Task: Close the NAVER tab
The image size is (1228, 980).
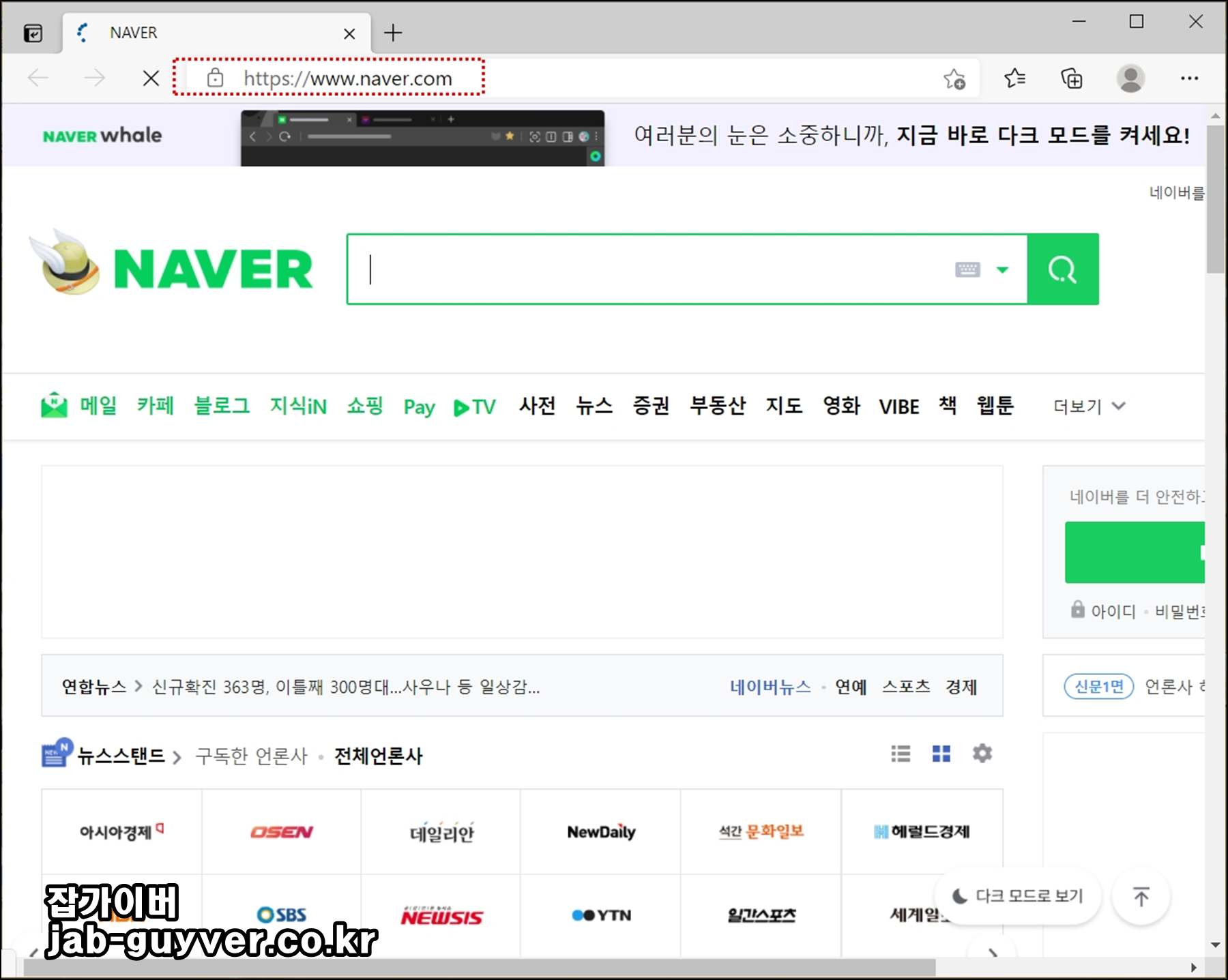Action: pos(349,33)
